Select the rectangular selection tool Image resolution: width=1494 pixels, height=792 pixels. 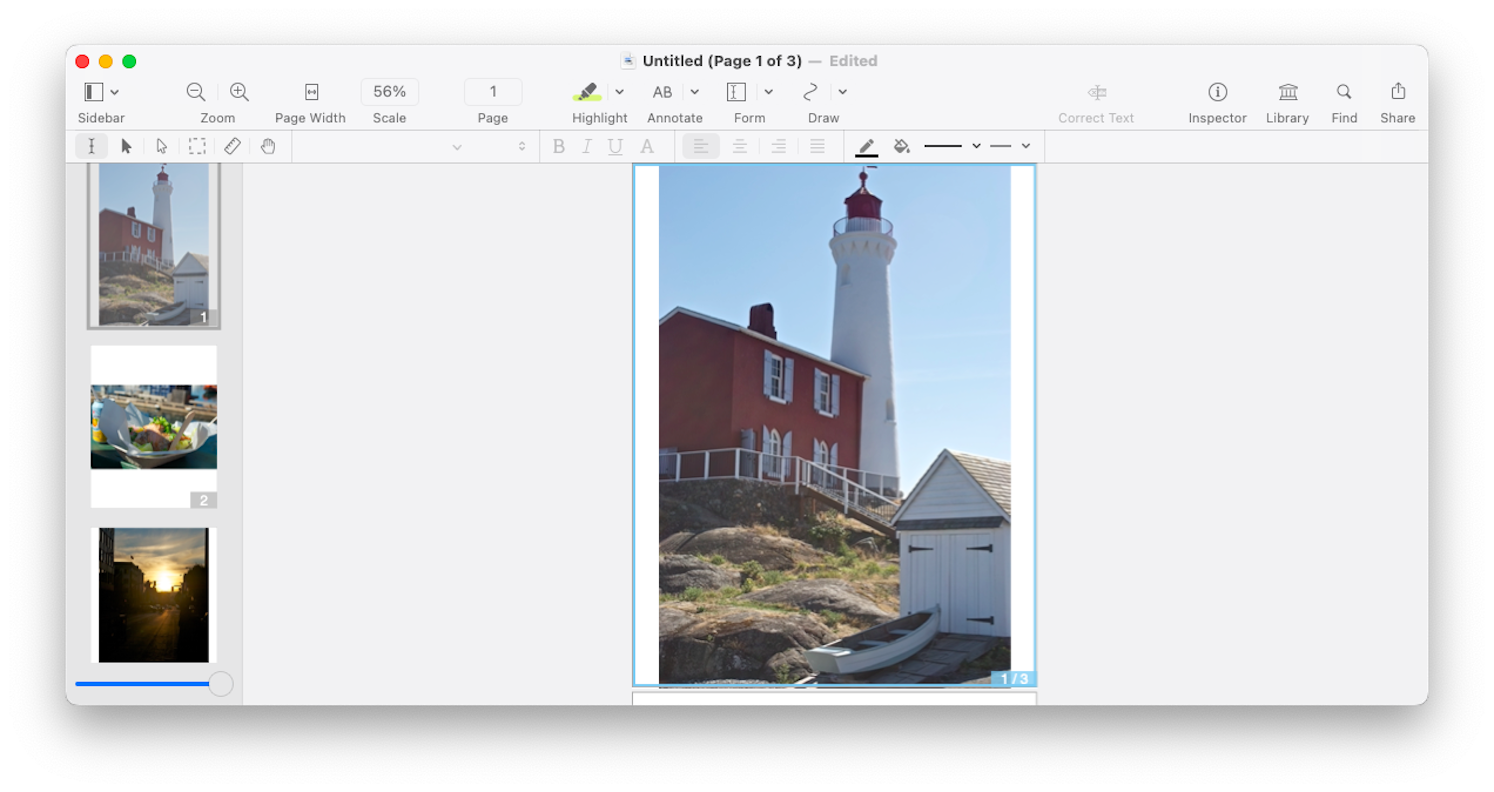(x=197, y=145)
